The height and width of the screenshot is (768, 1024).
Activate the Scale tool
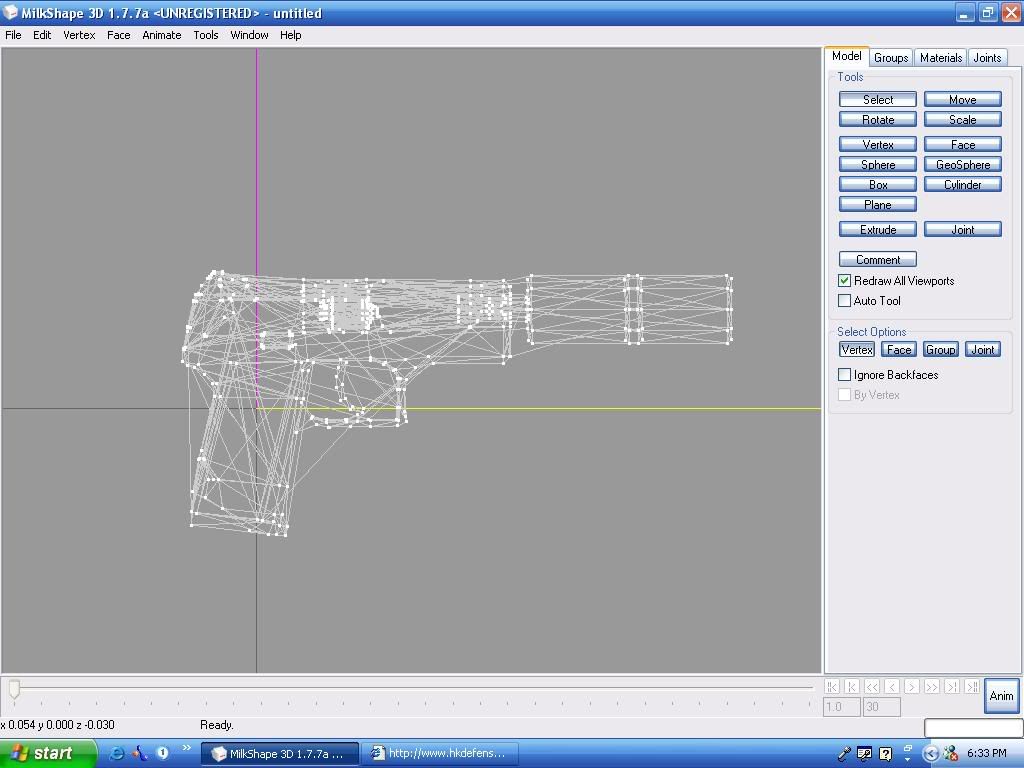pos(963,120)
